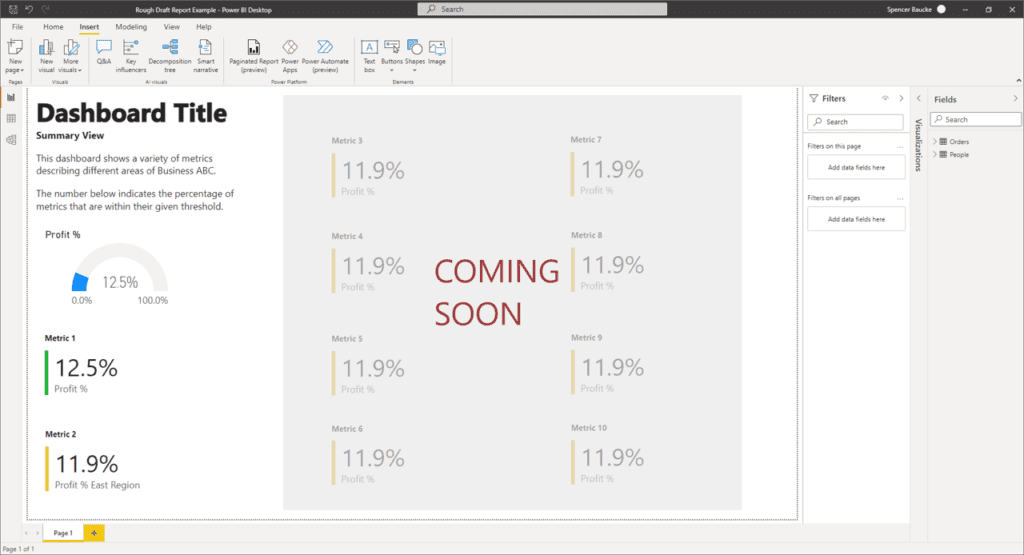This screenshot has height=555, width=1024.
Task: Expand the Orders table in Fields
Action: point(935,142)
